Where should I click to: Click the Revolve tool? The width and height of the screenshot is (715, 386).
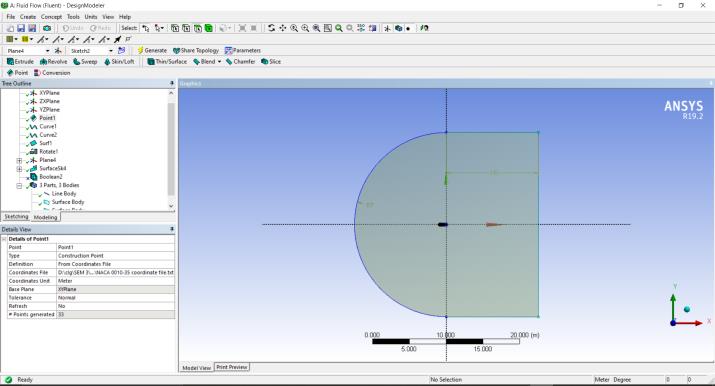point(54,62)
